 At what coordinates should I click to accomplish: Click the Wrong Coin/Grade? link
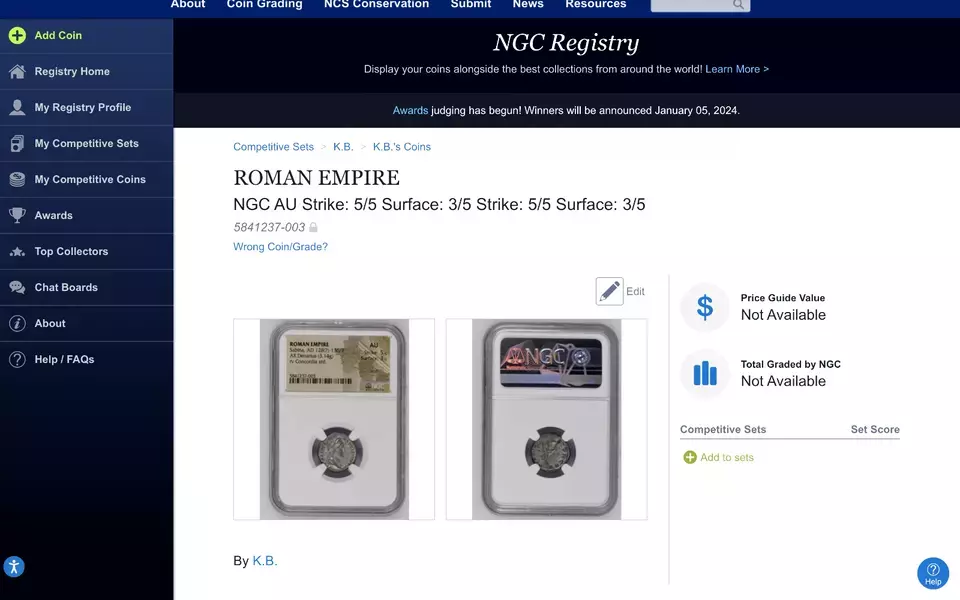pyautogui.click(x=280, y=247)
